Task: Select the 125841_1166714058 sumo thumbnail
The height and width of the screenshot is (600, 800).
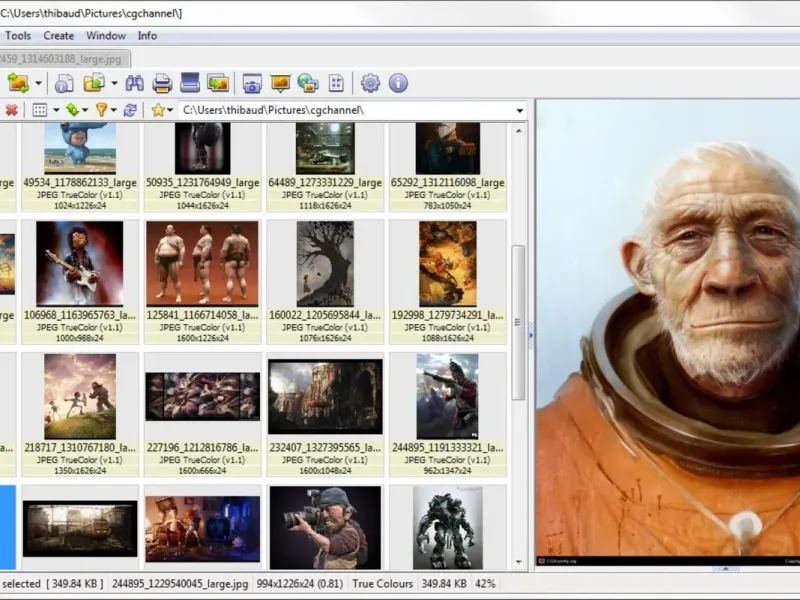Action: pos(202,264)
